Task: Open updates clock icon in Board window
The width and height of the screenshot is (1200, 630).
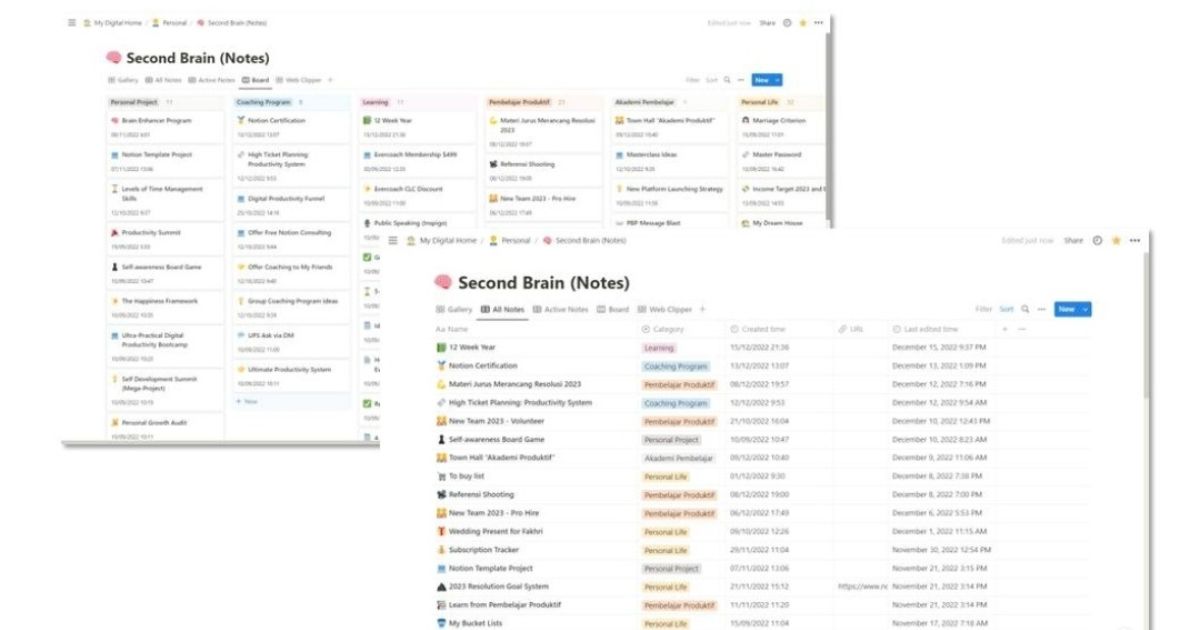Action: click(x=787, y=22)
